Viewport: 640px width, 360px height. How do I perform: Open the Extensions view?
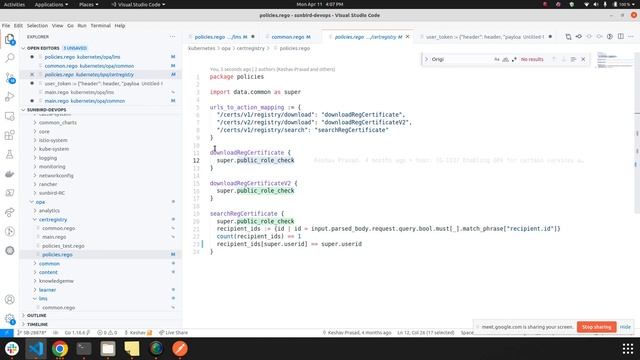click(10, 135)
